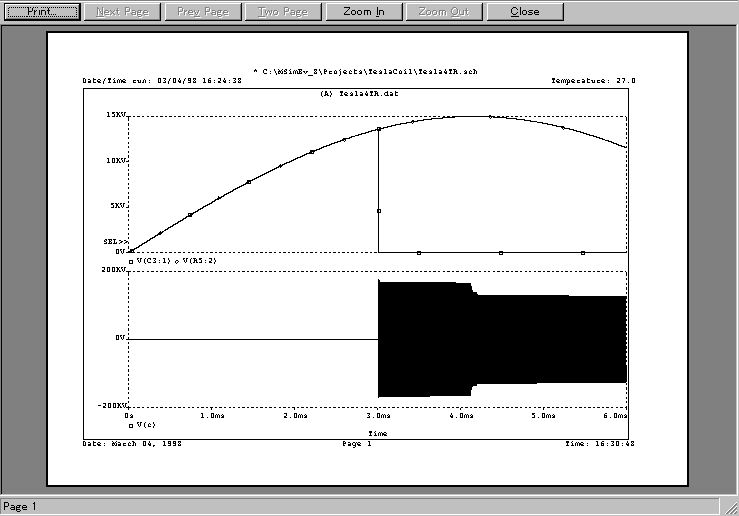
Task: Click the V(C3:1) square legend marker
Action: (x=131, y=260)
